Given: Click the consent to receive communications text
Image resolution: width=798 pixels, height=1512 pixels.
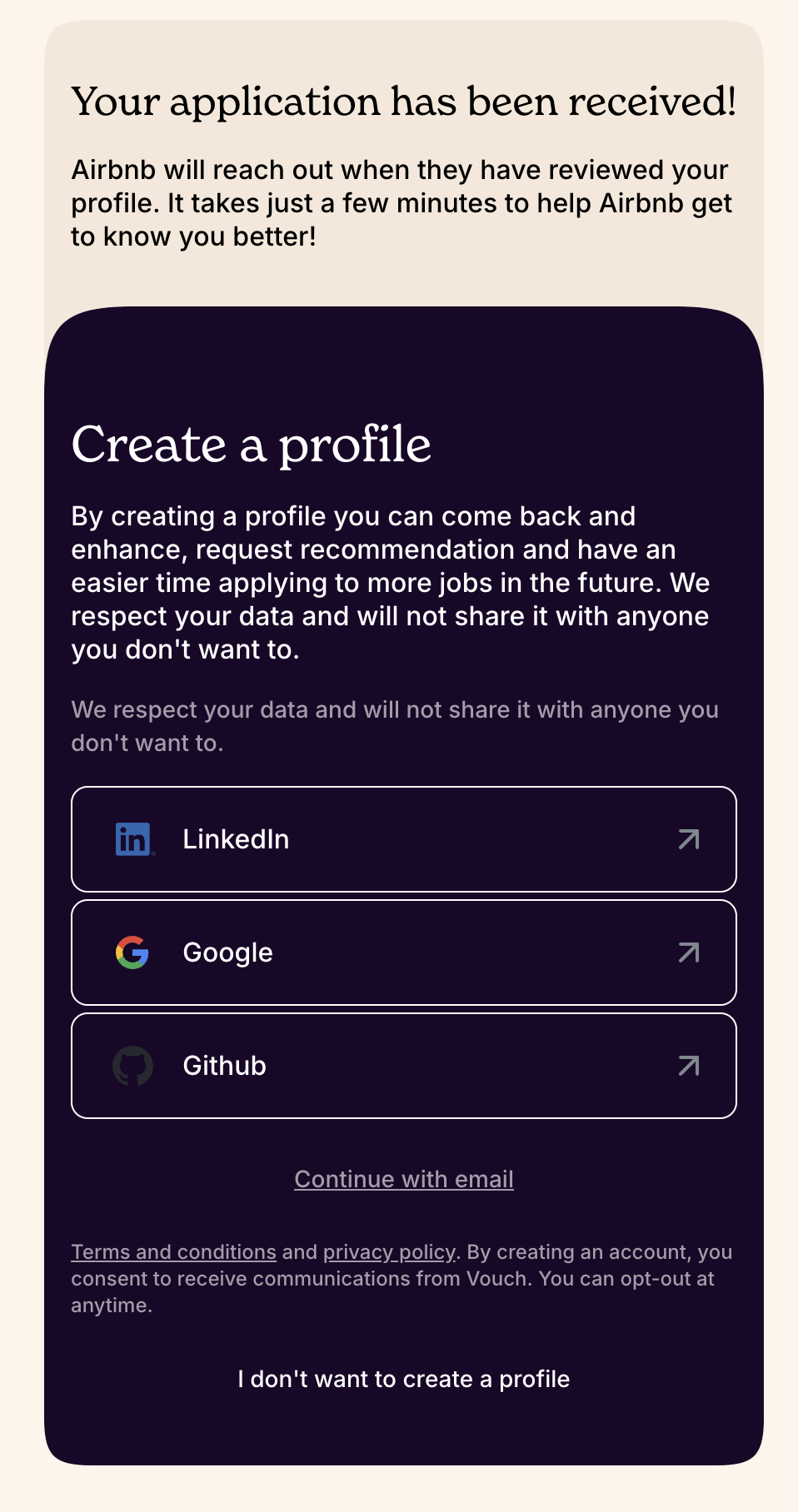Looking at the screenshot, I should pos(401,1279).
